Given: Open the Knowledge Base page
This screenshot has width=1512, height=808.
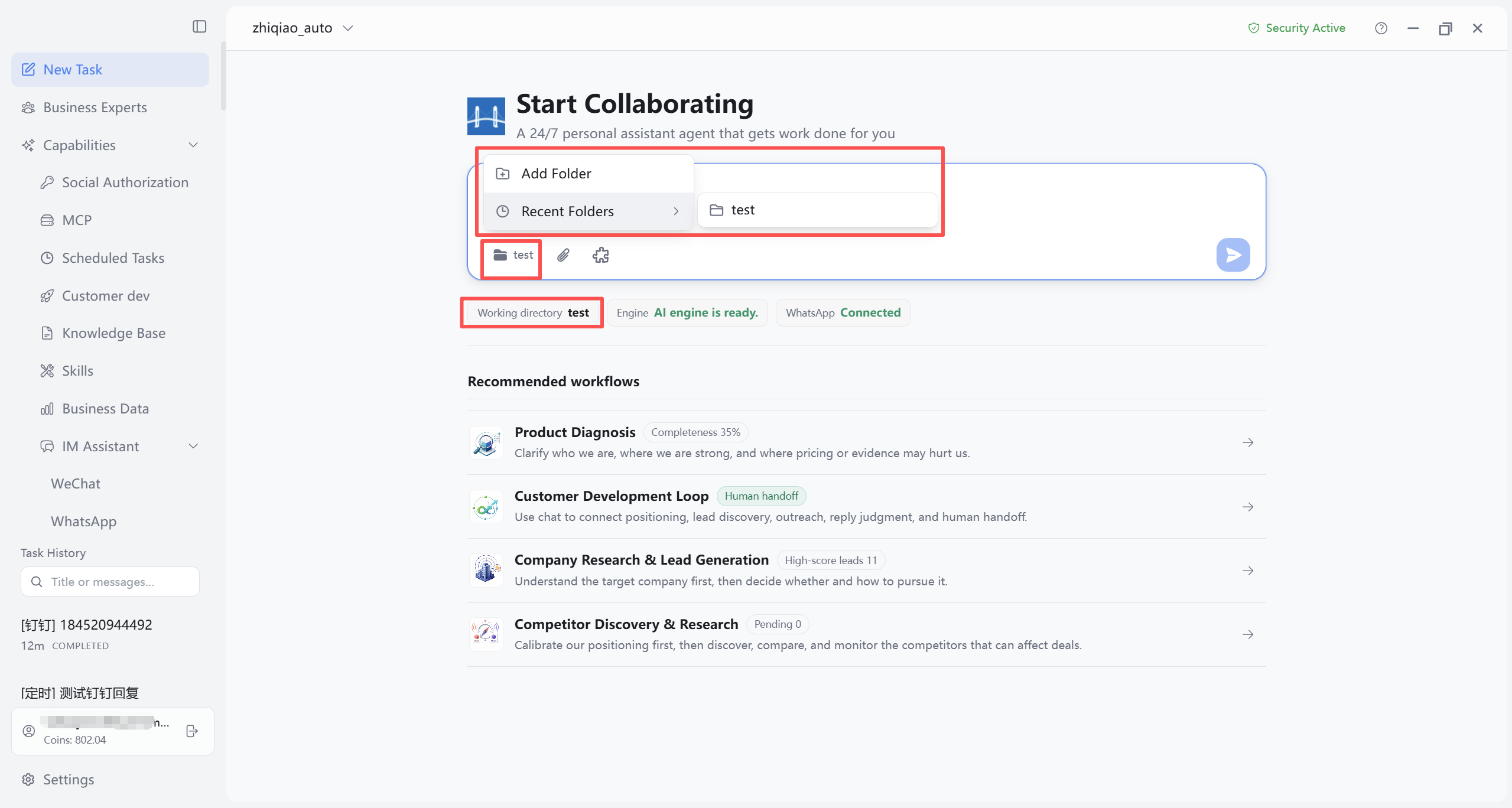Looking at the screenshot, I should coord(115,333).
